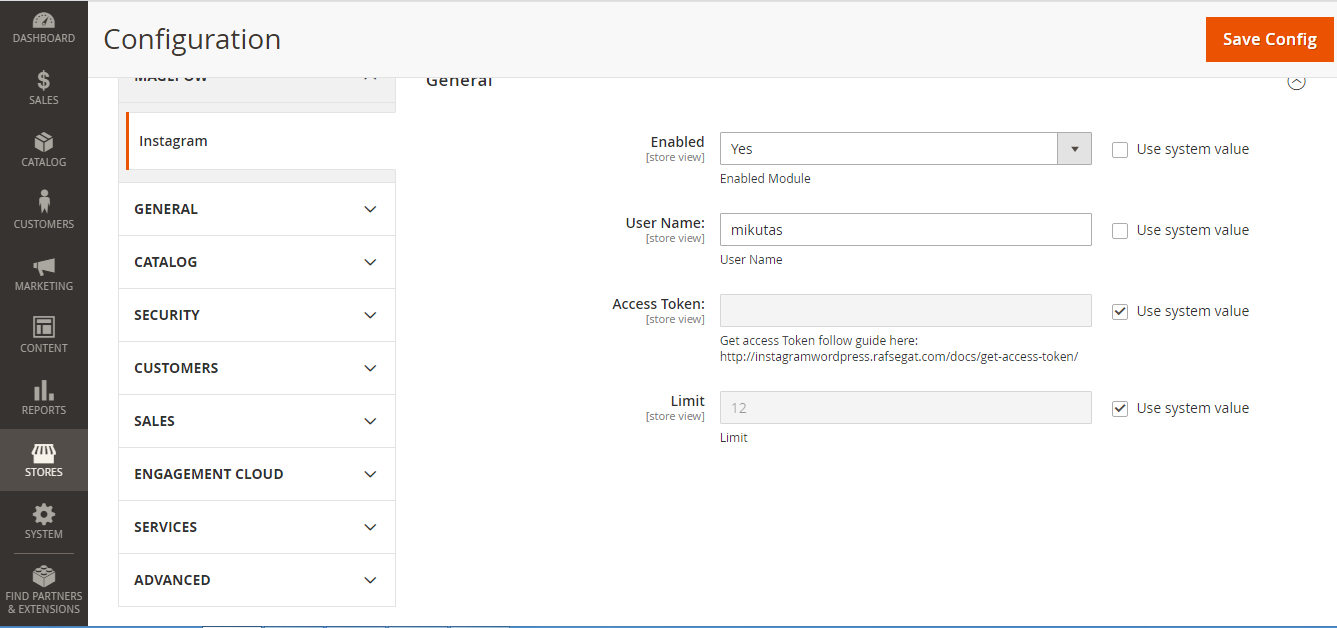
Task: Click the Save Config button
Action: click(x=1269, y=39)
